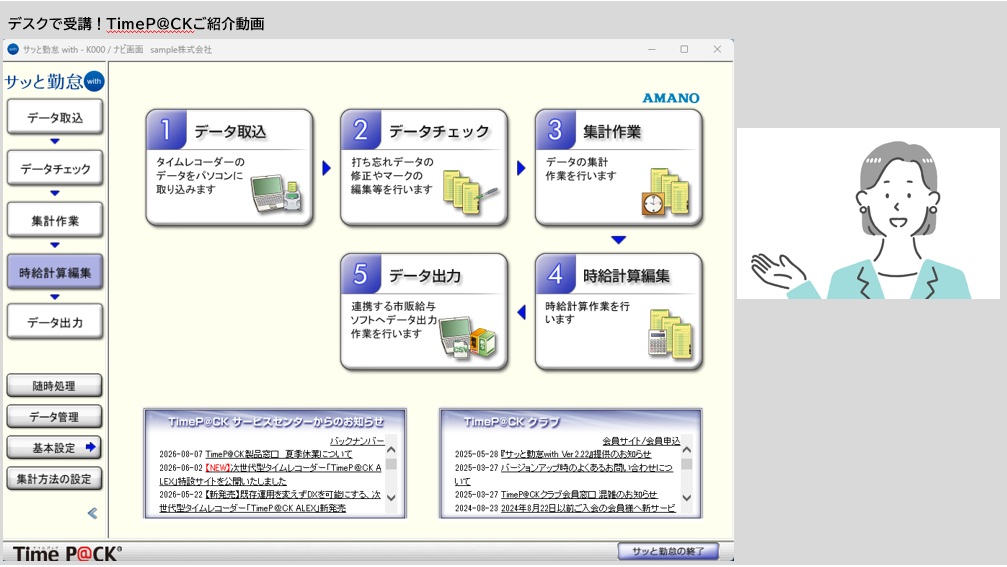Open the 夏季休業について news link
Screen dimensions: 1007x567
(x=279, y=454)
